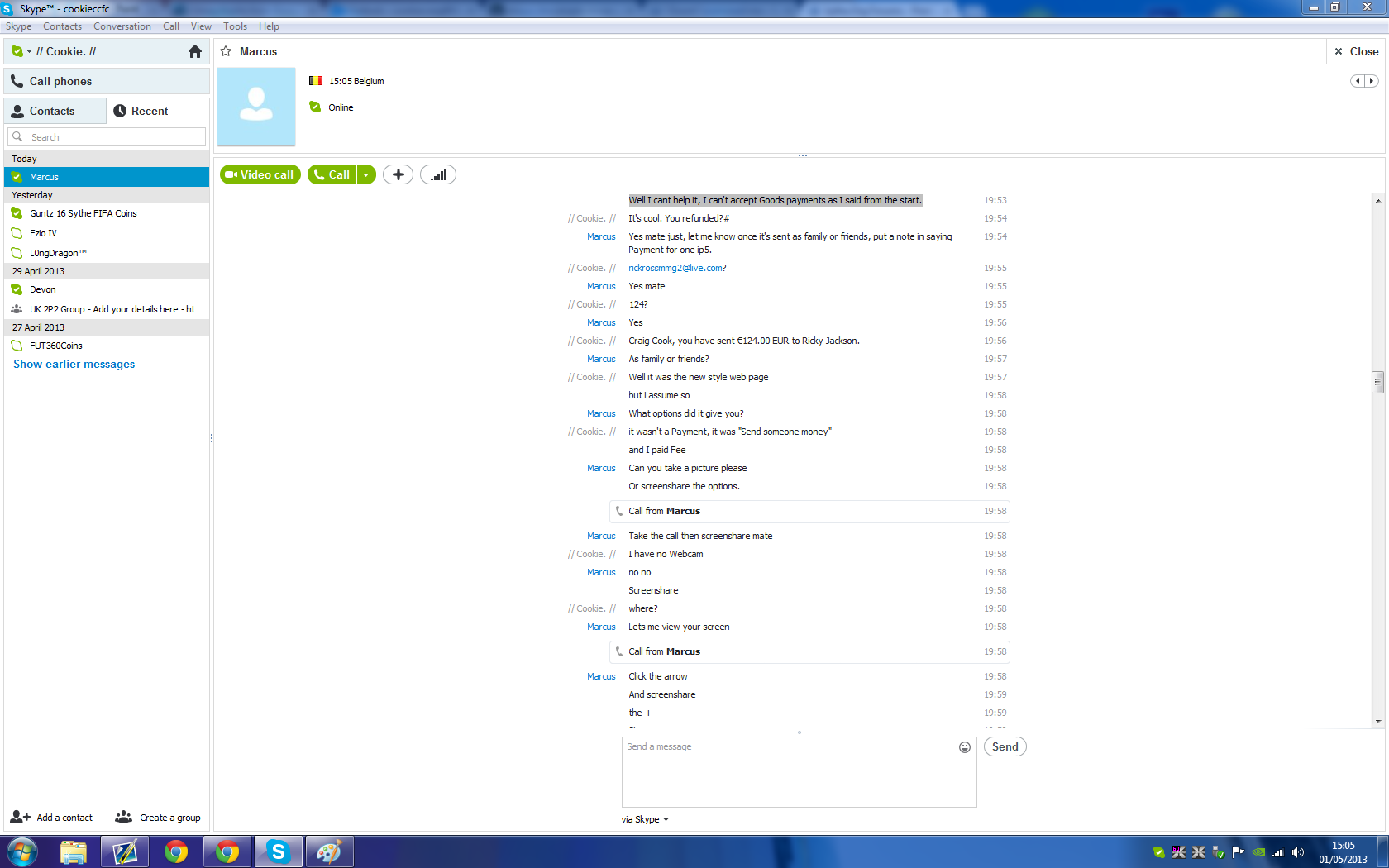Open the Tools menu
The image size is (1389, 868).
[x=236, y=26]
